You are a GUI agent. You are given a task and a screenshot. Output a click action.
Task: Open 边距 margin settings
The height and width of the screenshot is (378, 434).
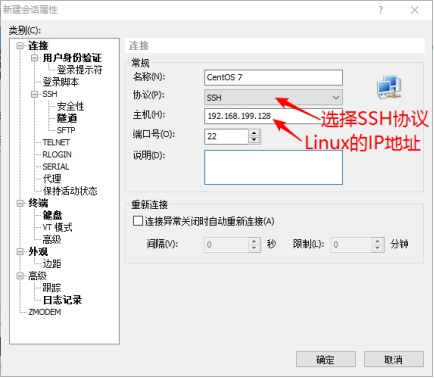[x=52, y=264]
